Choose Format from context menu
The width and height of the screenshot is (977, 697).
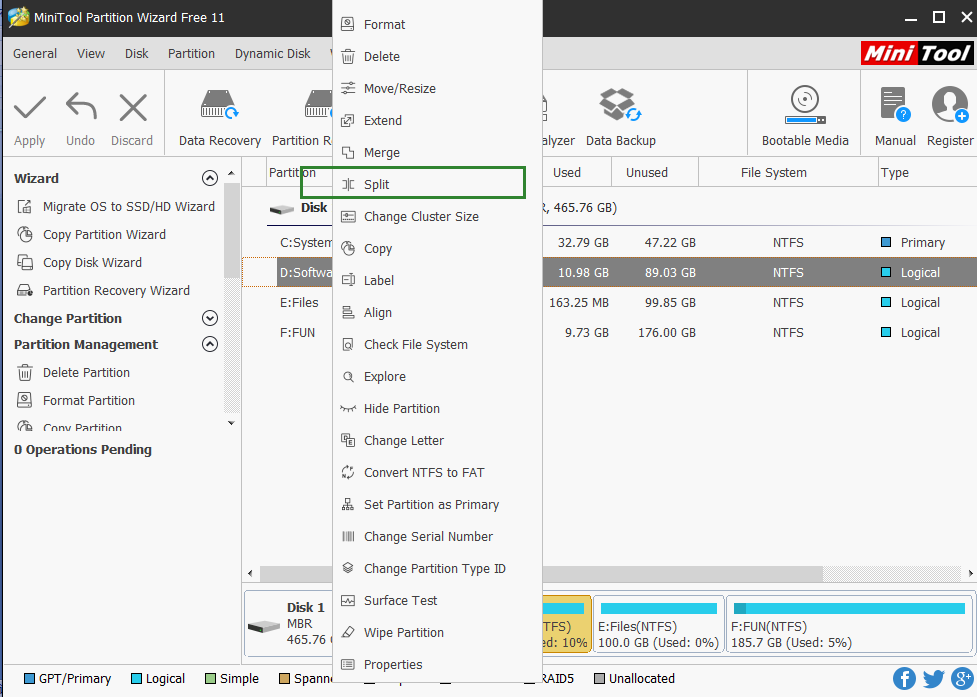(x=437, y=24)
